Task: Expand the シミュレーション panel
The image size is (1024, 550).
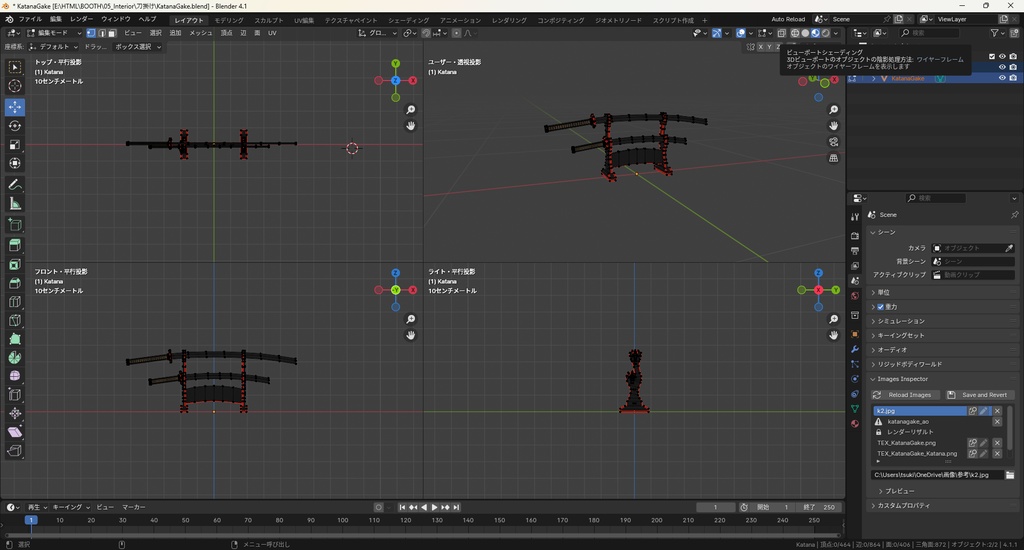Action: click(x=900, y=321)
